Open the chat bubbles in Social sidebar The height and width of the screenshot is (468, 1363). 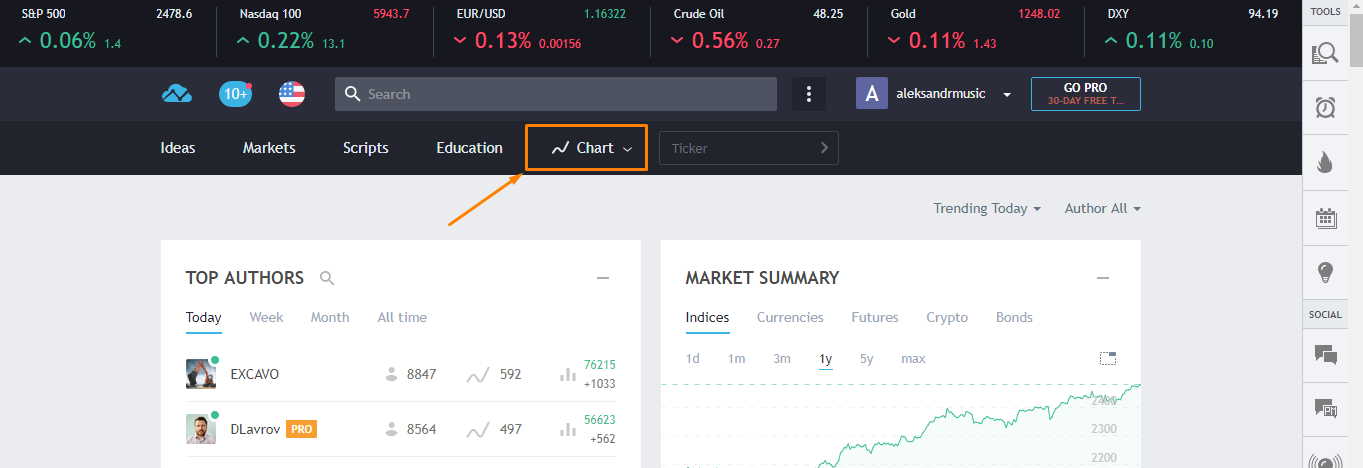tap(1325, 353)
